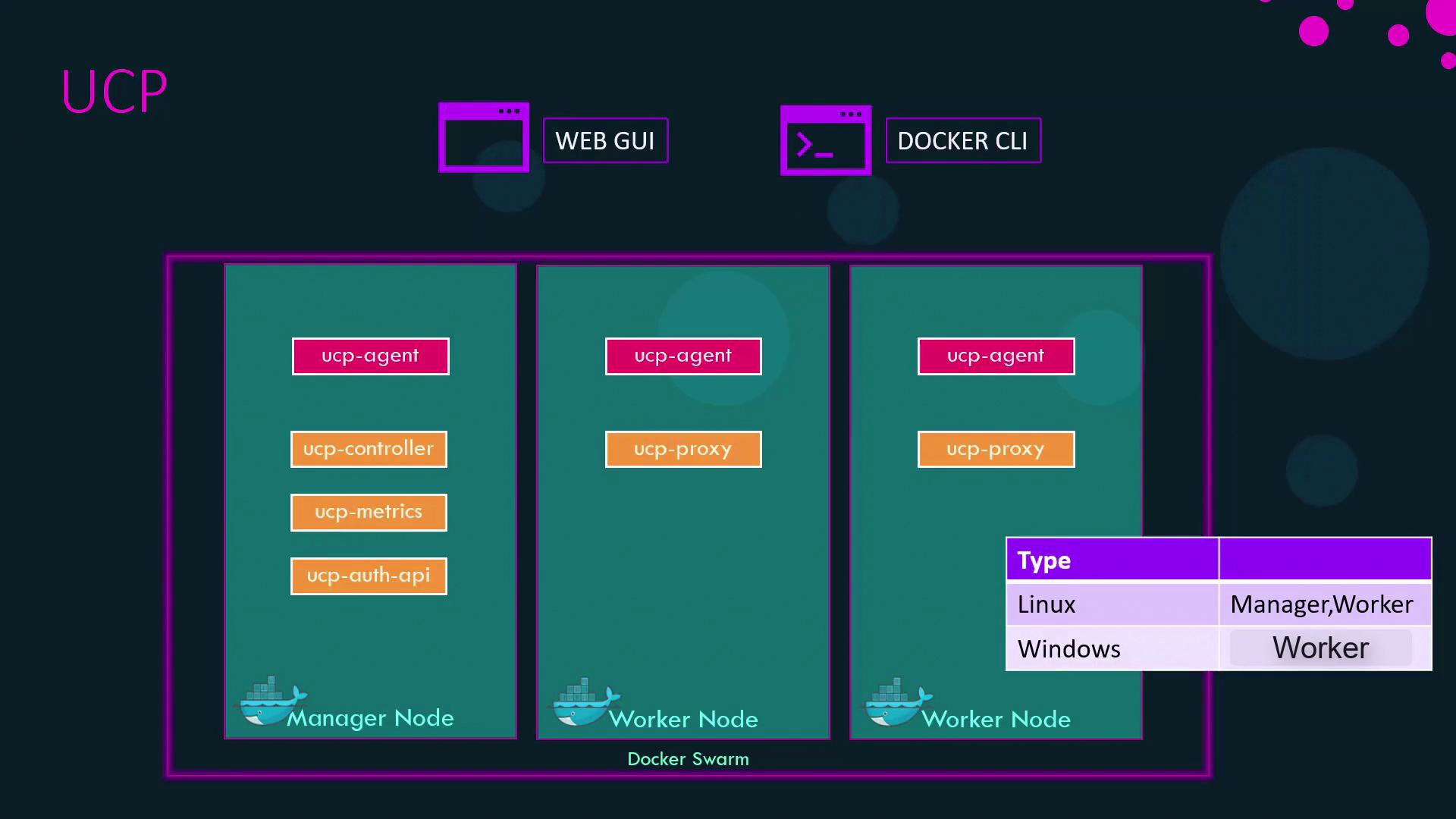Click the ucp-auth-api box
The width and height of the screenshot is (1456, 819).
[x=369, y=576]
